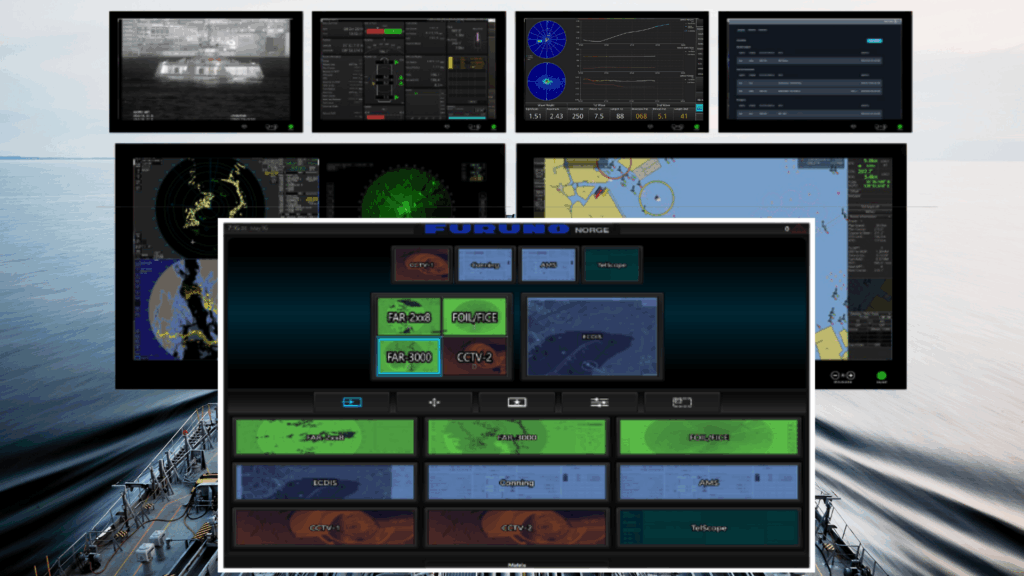Choose the Conning source in bottom grid
The width and height of the screenshot is (1024, 576).
click(x=517, y=482)
